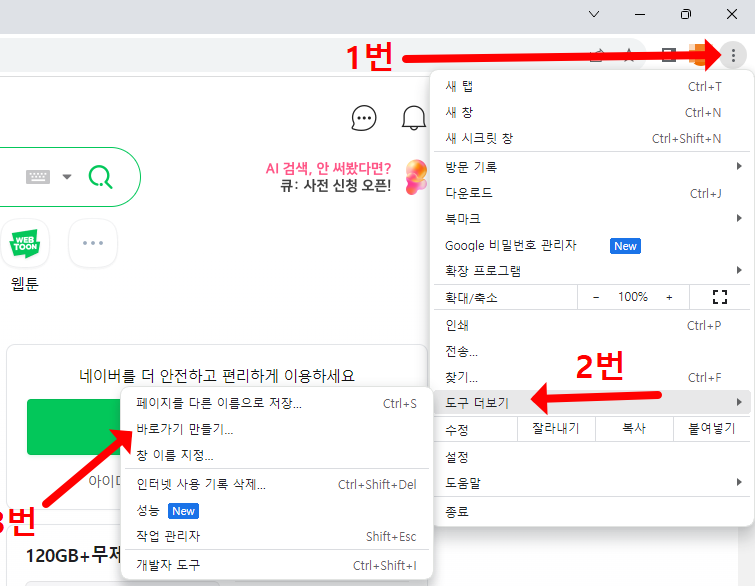Click 복사 in the edit row
The width and height of the screenshot is (755, 586).
634,429
